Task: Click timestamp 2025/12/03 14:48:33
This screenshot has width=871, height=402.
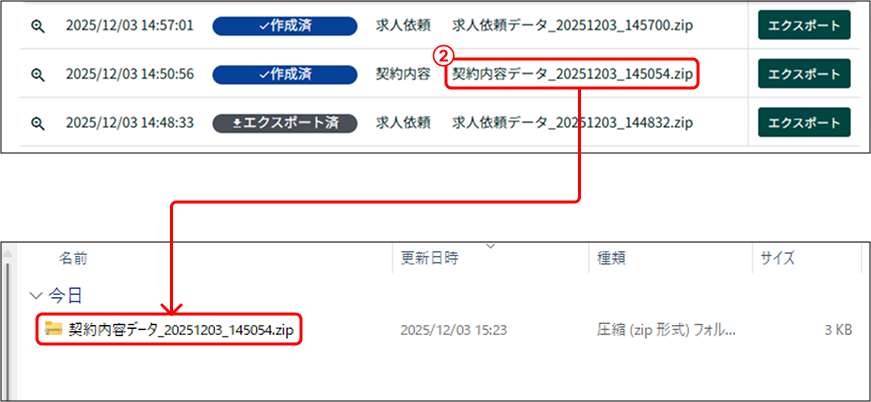Action: [x=130, y=123]
